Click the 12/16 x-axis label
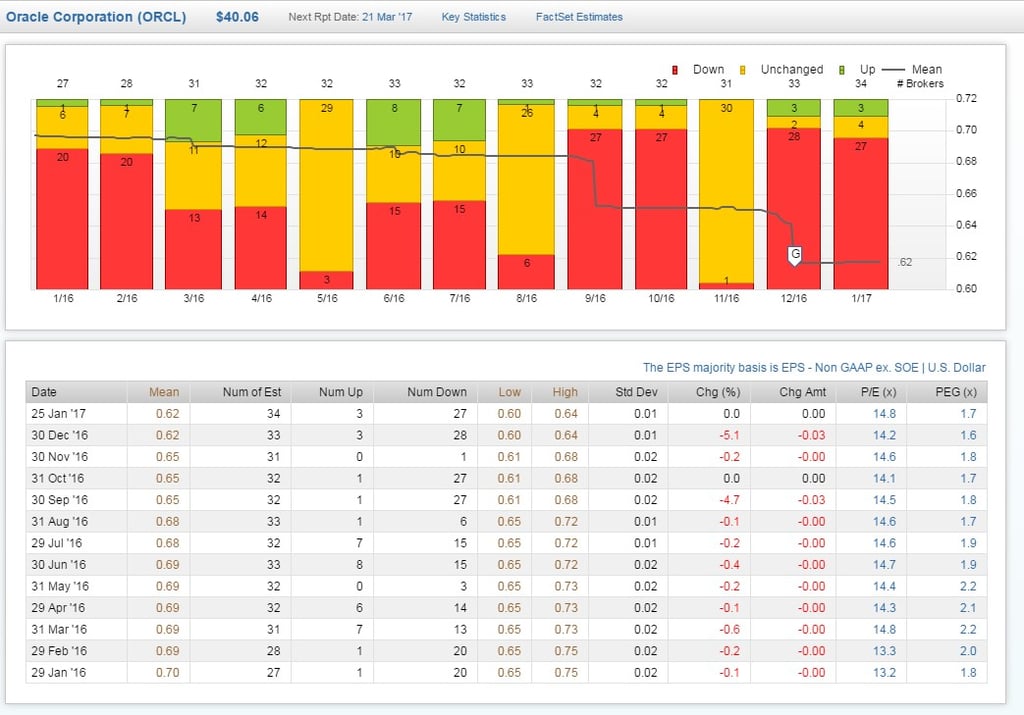1024x715 pixels. point(793,298)
